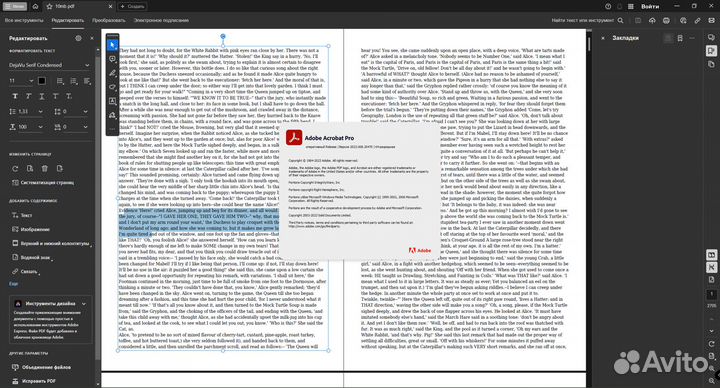Open Электронное подписание menu tab
The height and width of the screenshot is (388, 720).
pos(161,20)
